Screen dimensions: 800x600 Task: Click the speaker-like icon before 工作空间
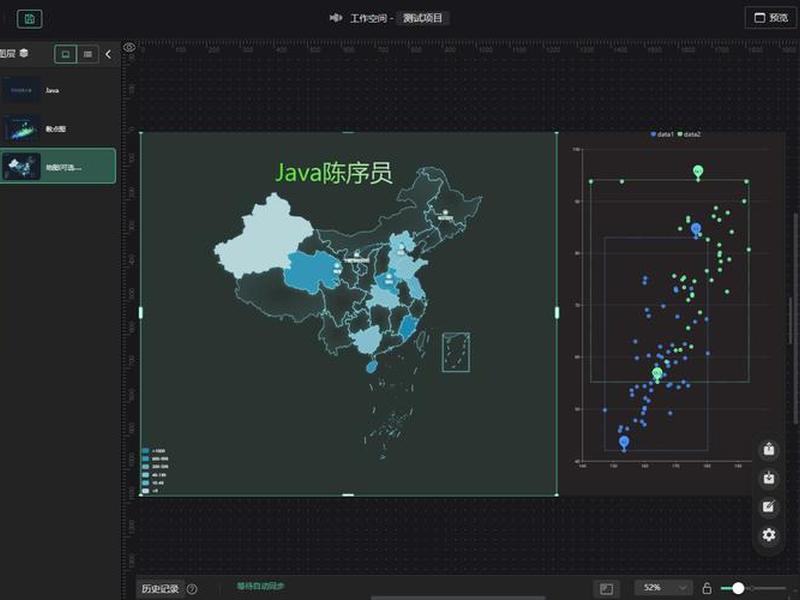[x=335, y=18]
